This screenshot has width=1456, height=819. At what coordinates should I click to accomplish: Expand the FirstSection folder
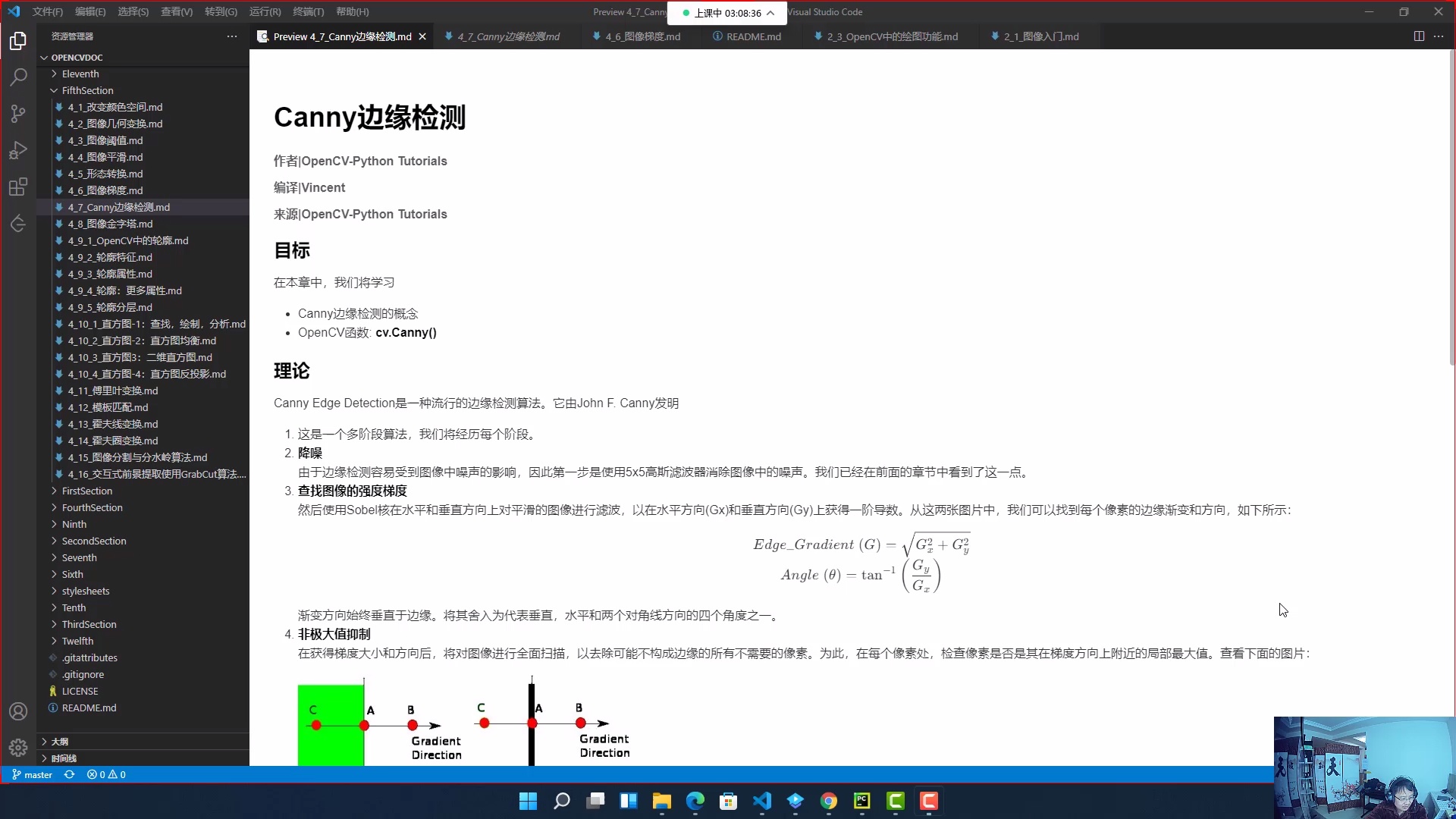coord(53,491)
